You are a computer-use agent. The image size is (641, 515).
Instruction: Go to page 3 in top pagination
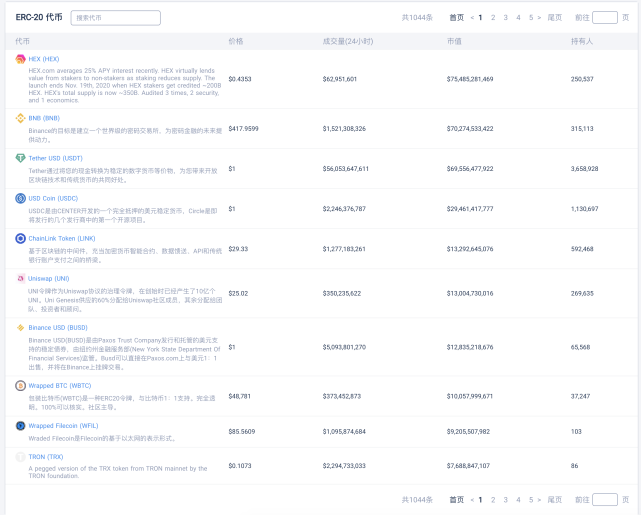[506, 18]
